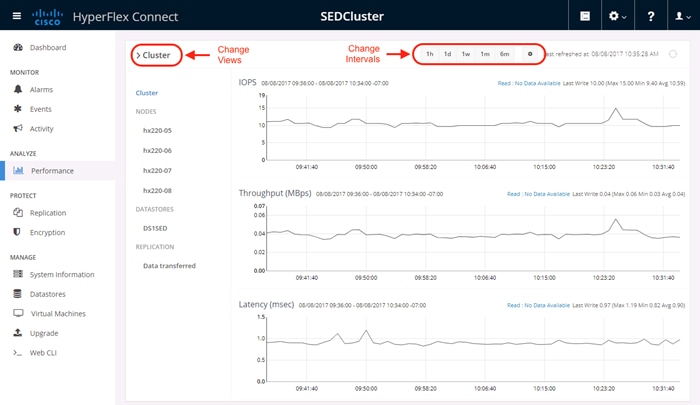Select datastore DS1SED

[x=155, y=228]
